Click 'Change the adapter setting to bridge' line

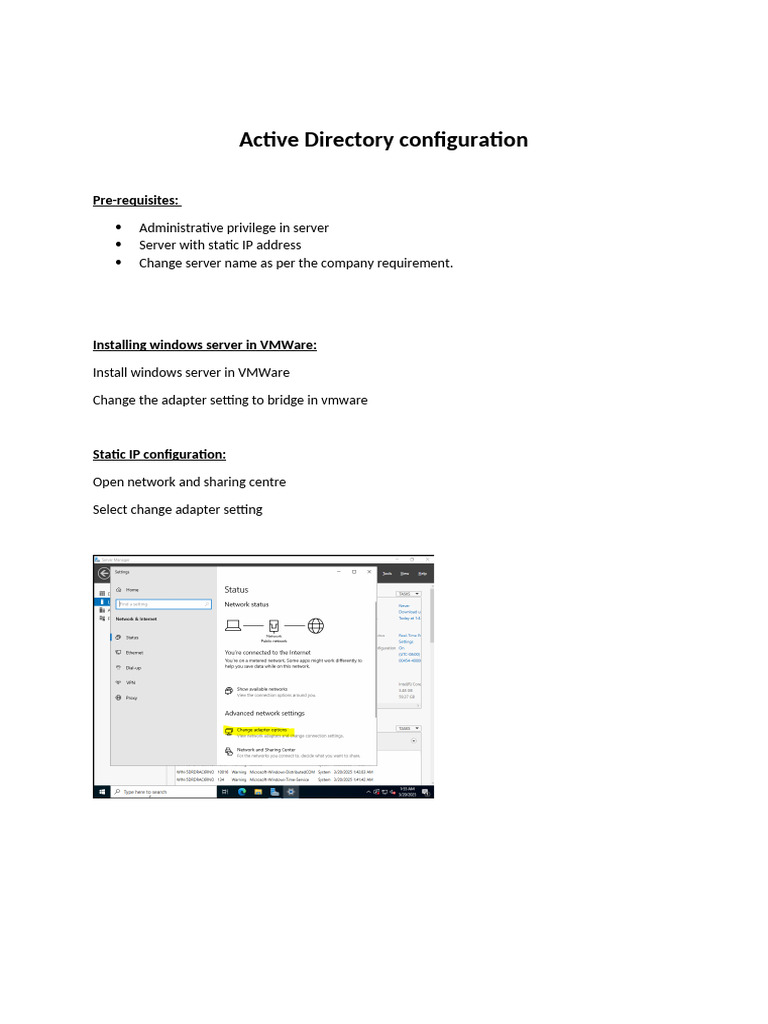click(x=230, y=400)
